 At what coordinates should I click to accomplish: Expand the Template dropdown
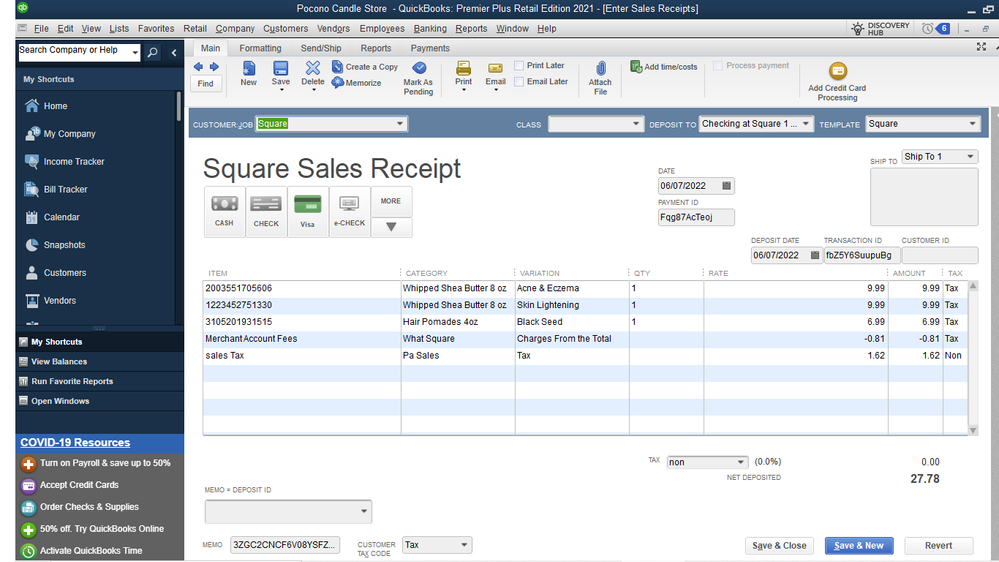pos(972,124)
